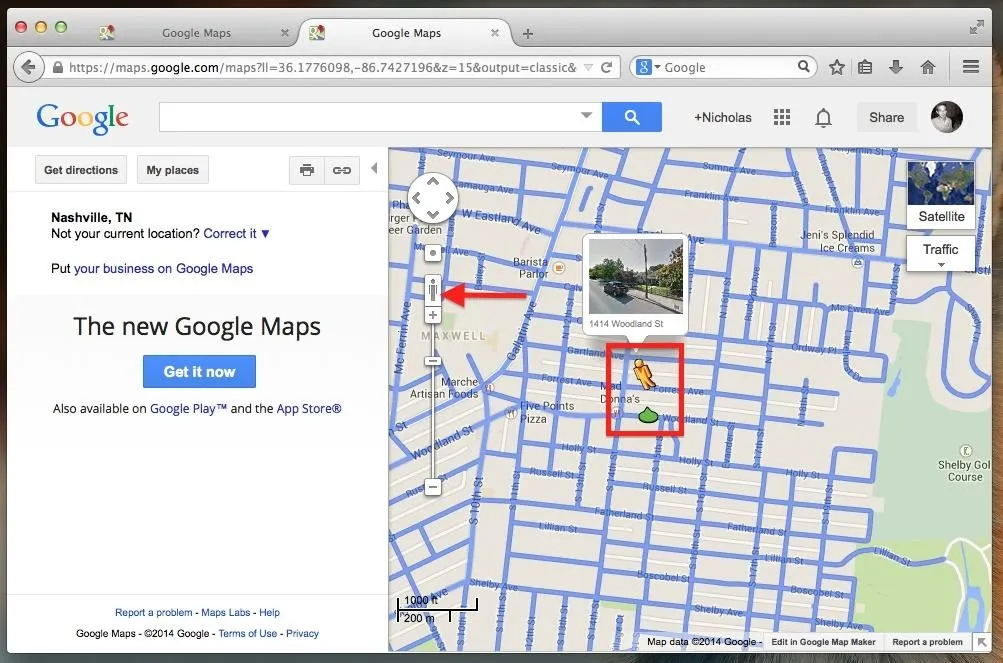This screenshot has height=663, width=1003.
Task: Click the Get it now button
Action: click(x=199, y=371)
